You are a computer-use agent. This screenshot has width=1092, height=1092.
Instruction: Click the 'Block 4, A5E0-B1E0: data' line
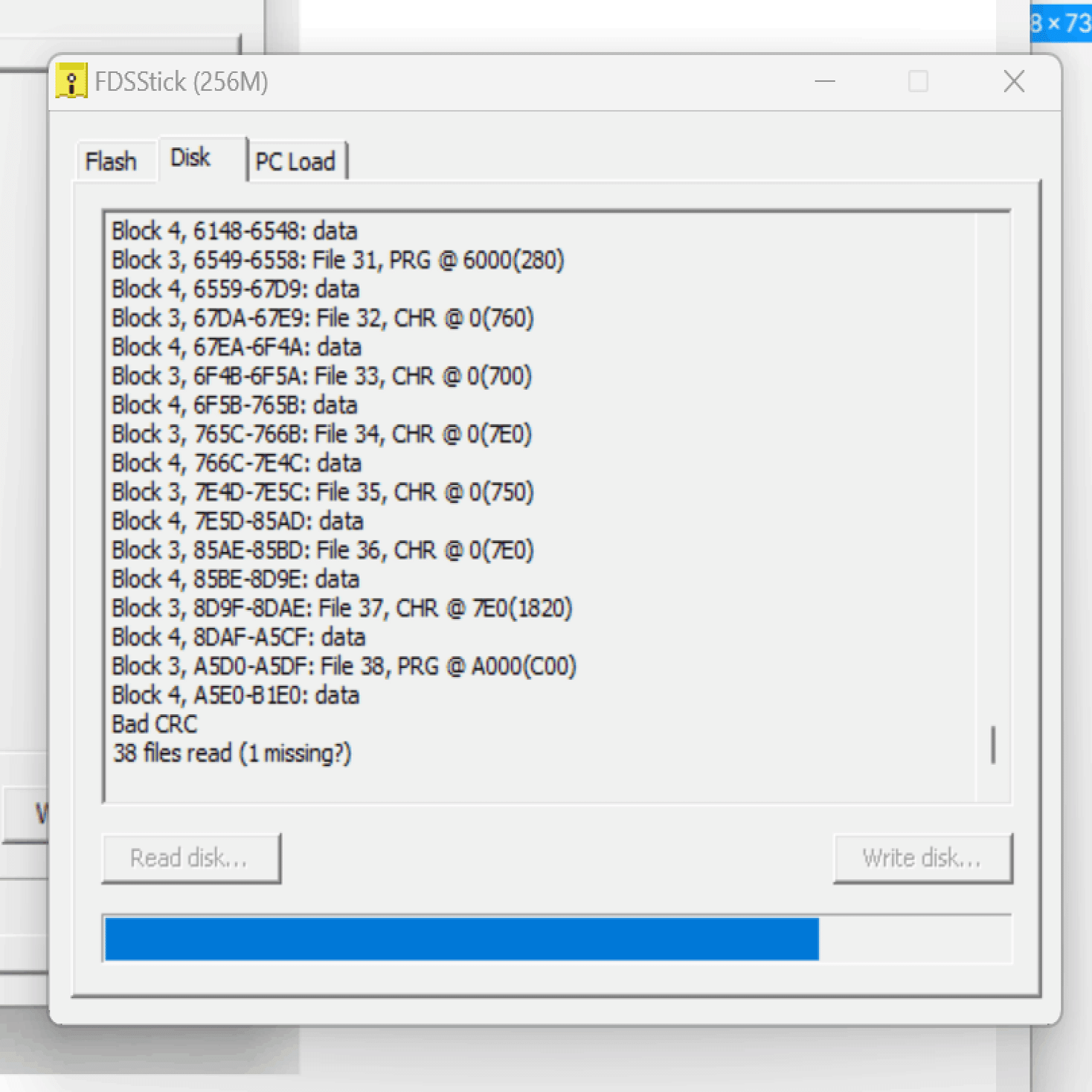coord(236,695)
